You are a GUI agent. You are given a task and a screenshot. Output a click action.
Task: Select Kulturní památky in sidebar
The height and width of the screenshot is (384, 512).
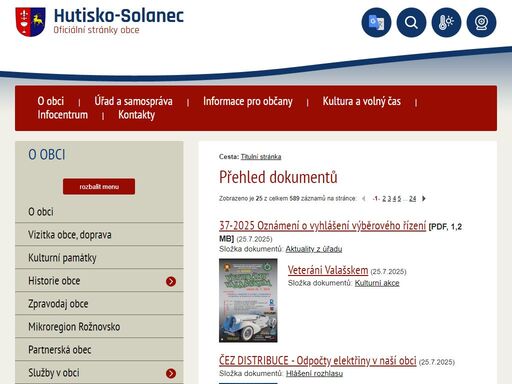(x=99, y=258)
